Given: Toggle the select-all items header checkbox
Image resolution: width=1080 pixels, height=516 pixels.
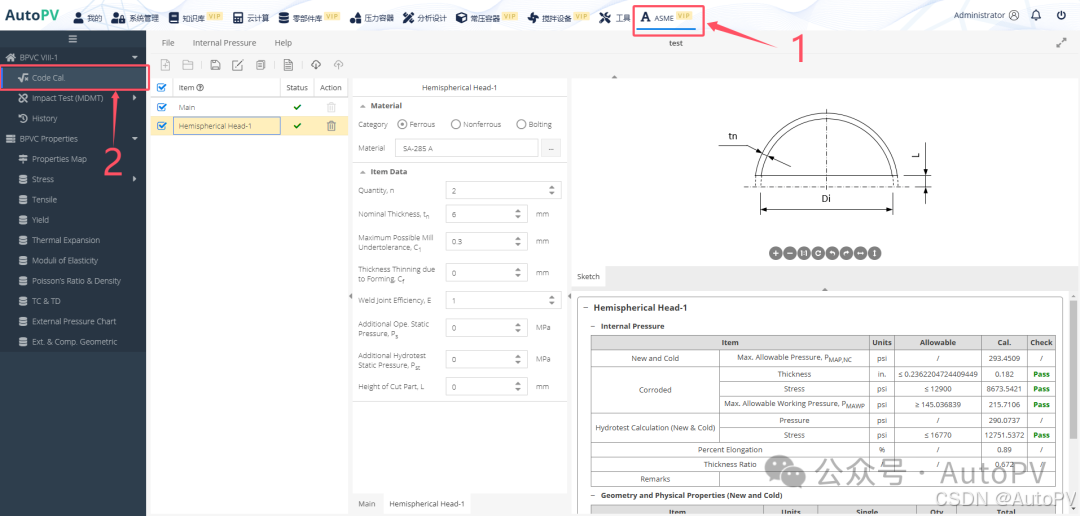Looking at the screenshot, I should (162, 87).
